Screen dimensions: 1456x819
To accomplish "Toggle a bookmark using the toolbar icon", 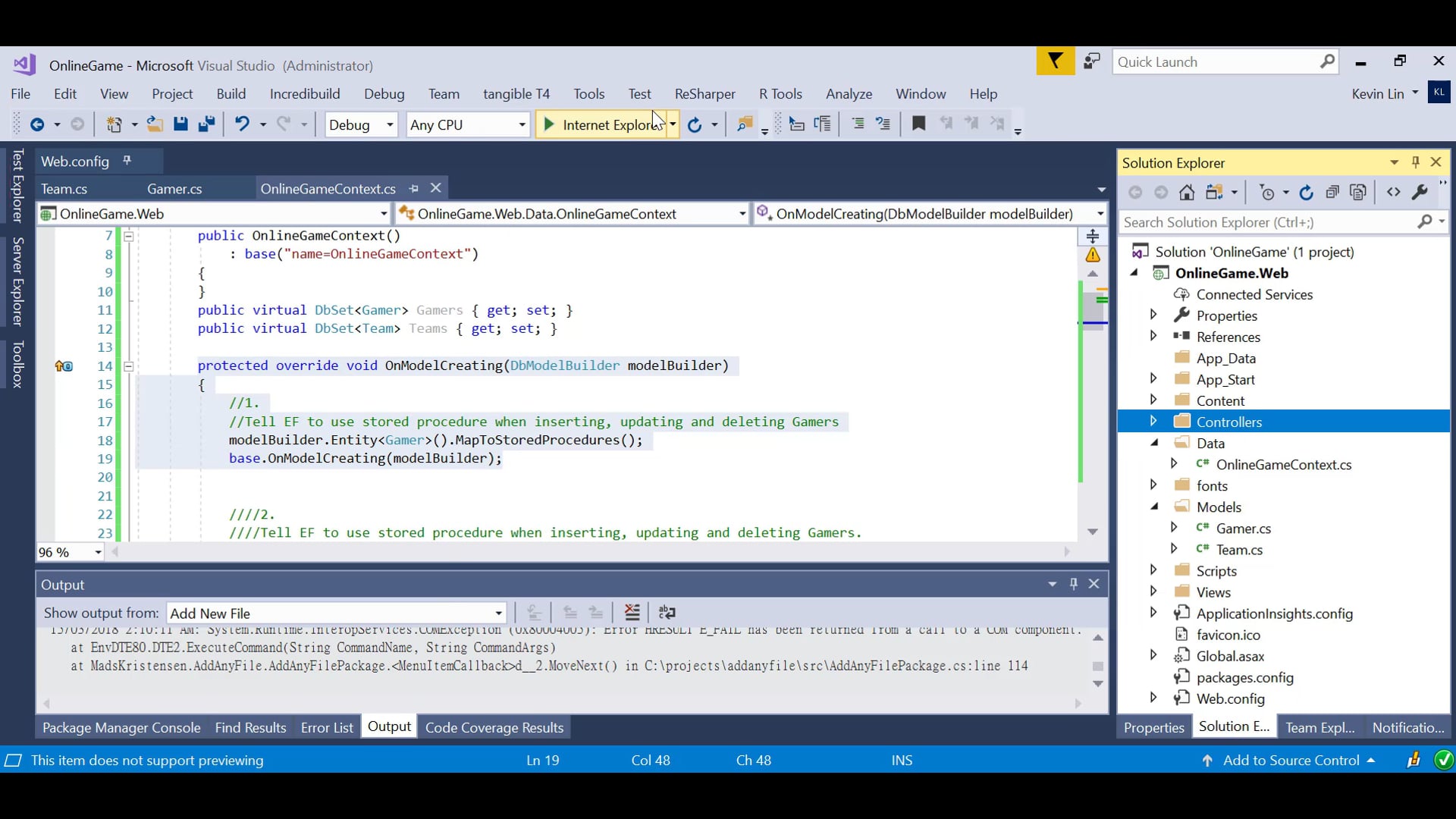I will pos(918,124).
